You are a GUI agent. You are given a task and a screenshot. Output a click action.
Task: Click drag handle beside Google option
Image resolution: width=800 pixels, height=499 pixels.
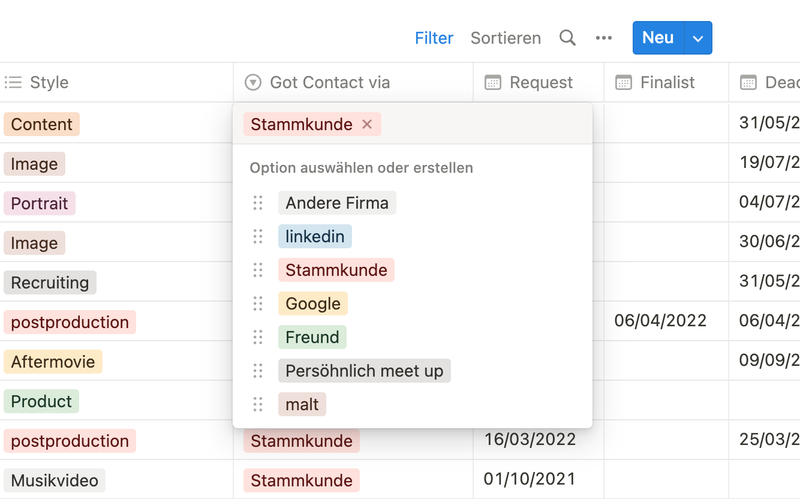click(x=258, y=304)
